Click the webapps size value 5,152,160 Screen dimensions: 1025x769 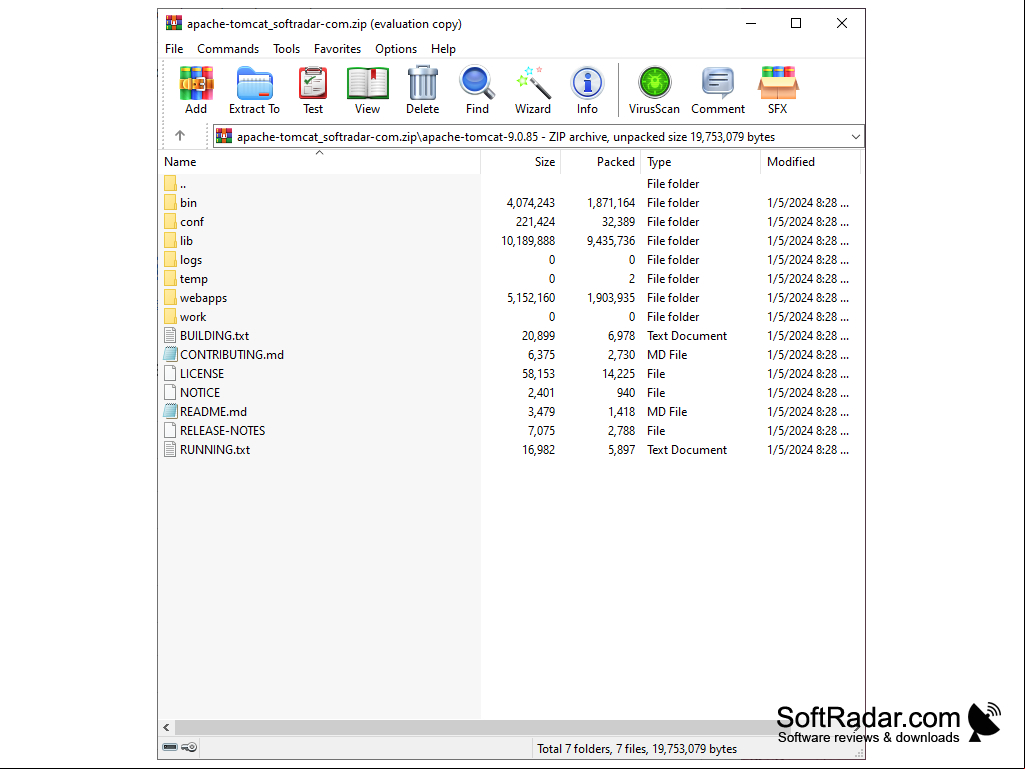(531, 298)
